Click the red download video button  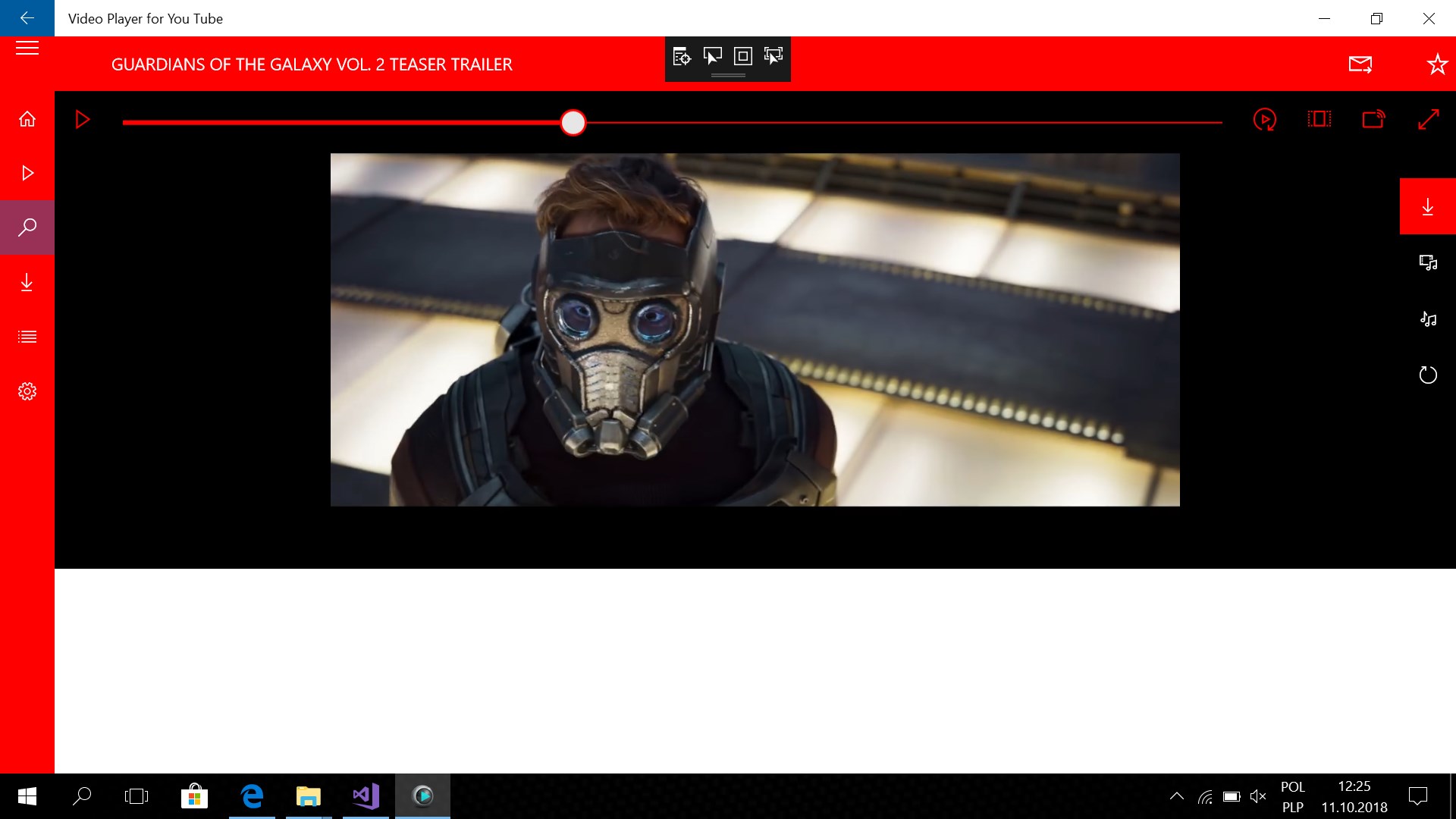[x=1427, y=206]
